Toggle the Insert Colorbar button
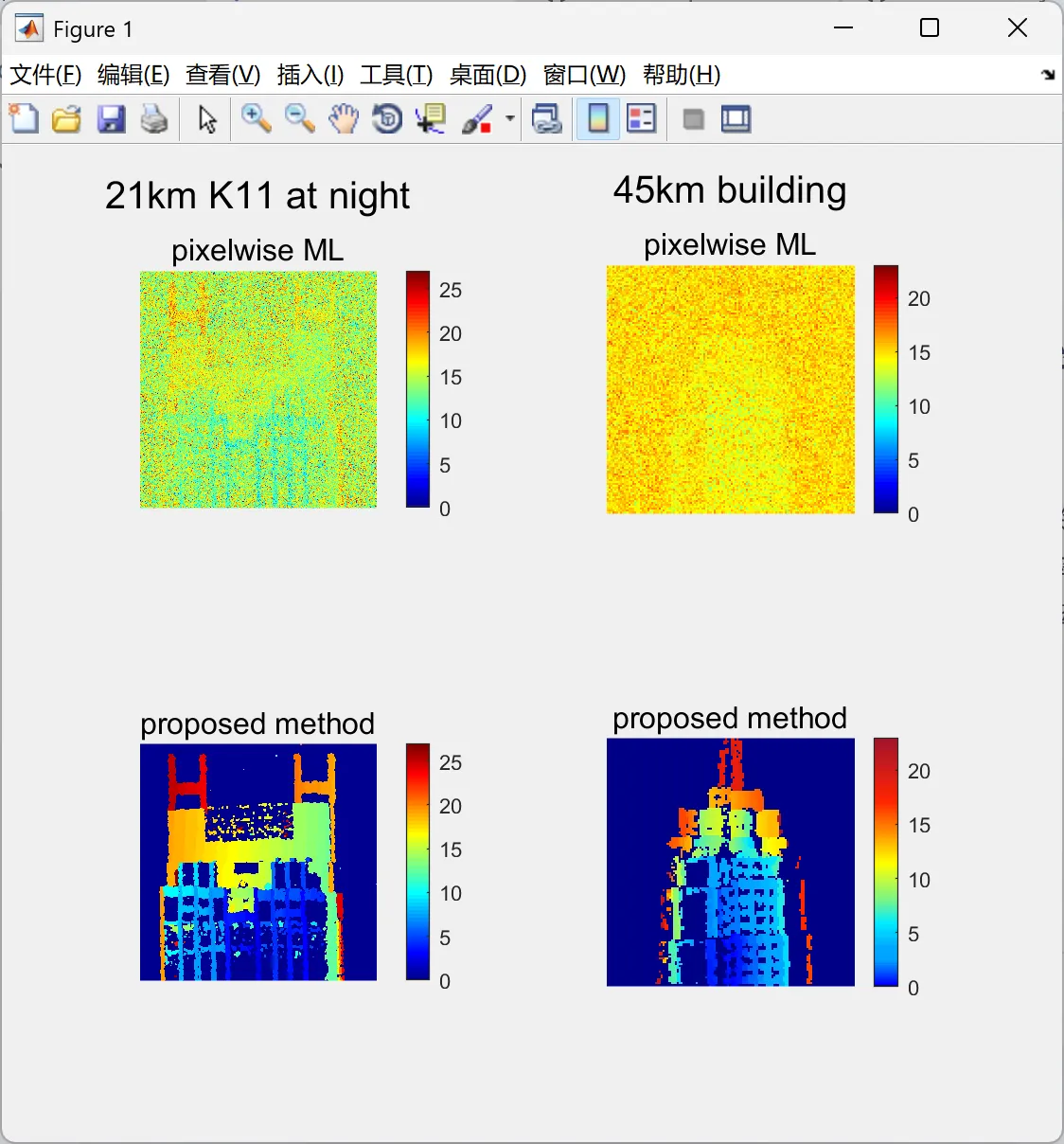This screenshot has height=1144, width=1064. pyautogui.click(x=598, y=119)
